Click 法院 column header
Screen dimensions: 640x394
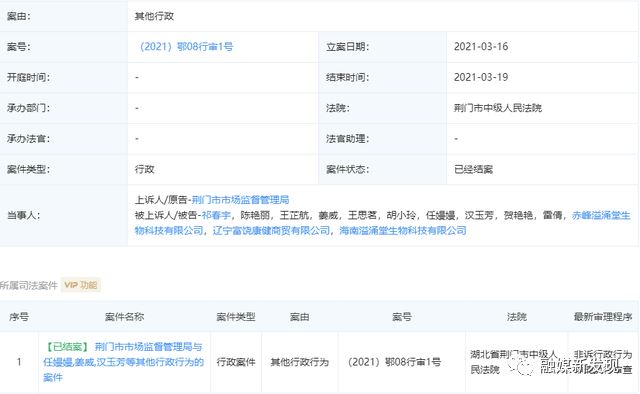point(517,317)
